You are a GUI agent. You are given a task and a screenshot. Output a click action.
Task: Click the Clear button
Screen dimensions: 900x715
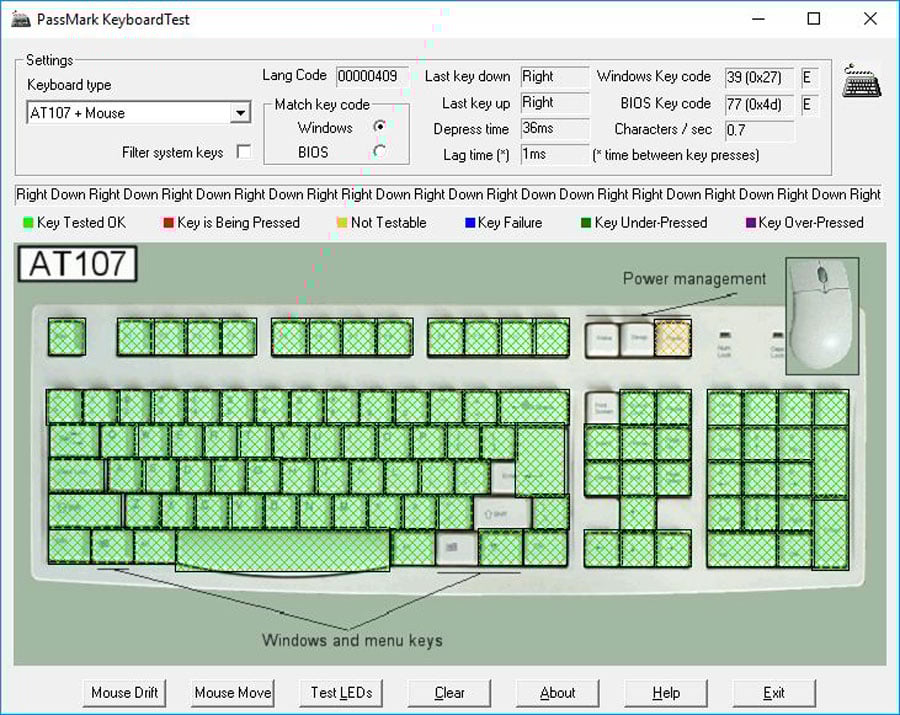pos(449,693)
